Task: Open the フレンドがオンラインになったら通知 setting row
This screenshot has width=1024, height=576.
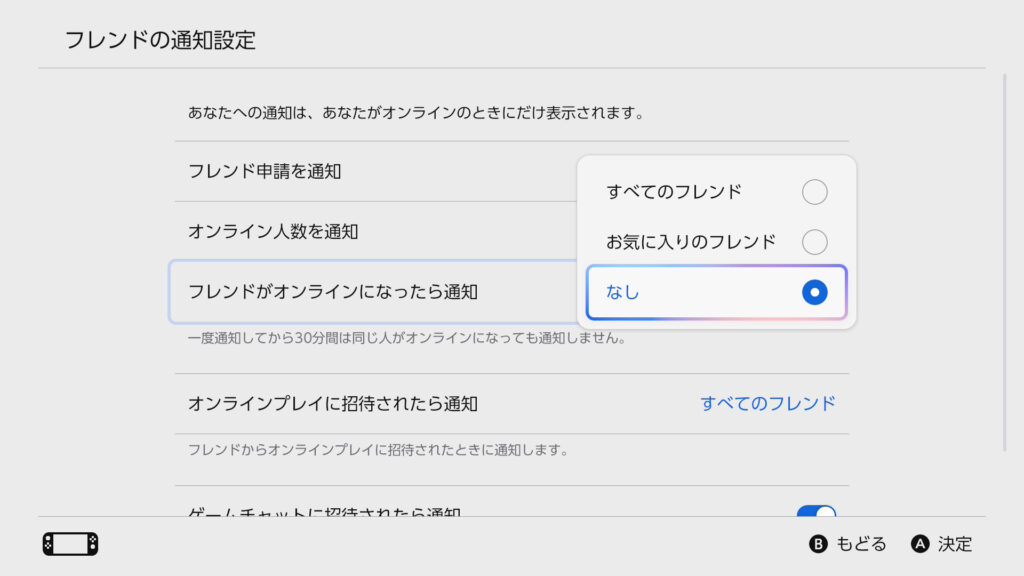Action: [x=373, y=292]
